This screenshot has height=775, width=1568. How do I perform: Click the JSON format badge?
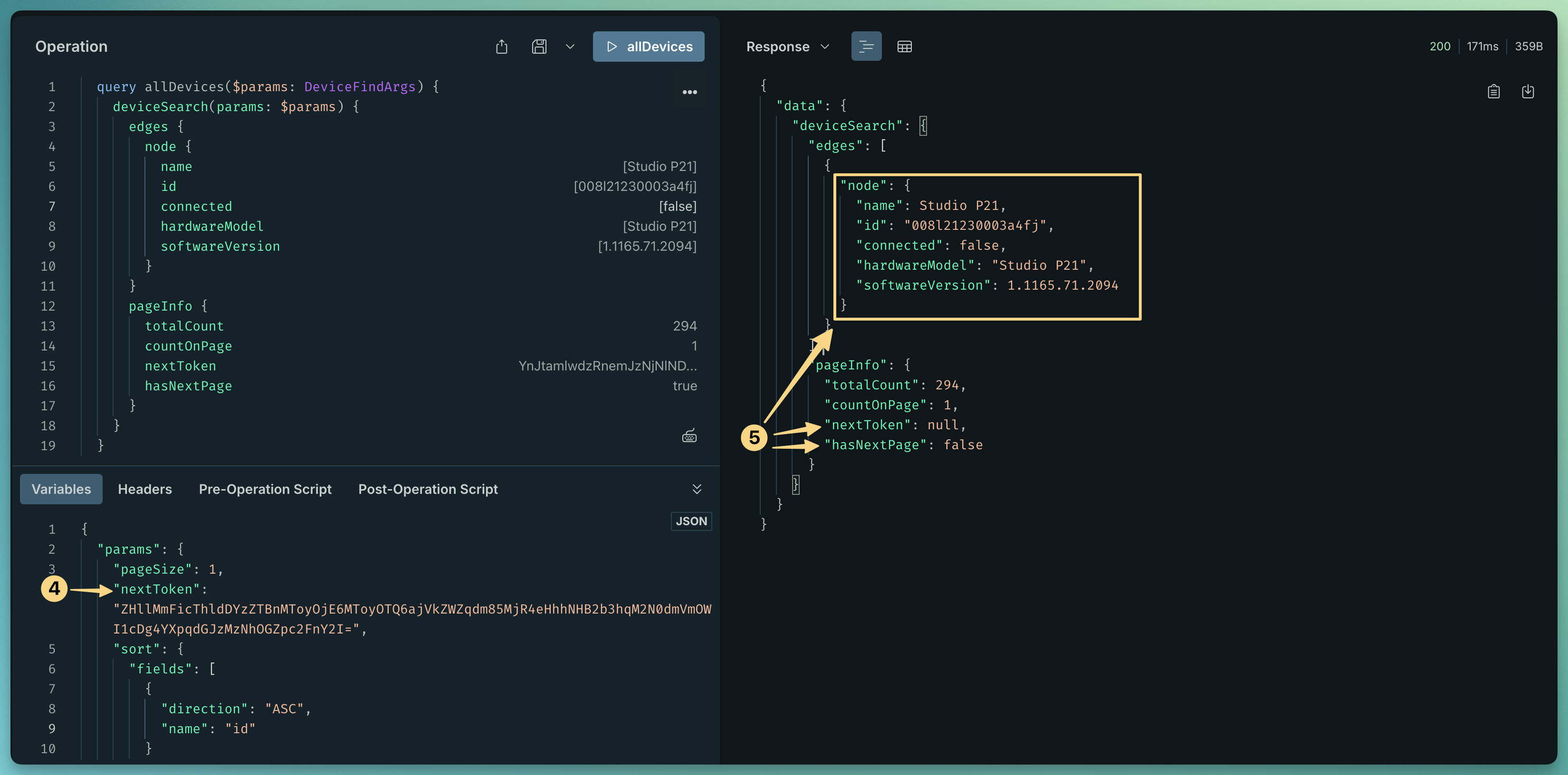tap(691, 521)
